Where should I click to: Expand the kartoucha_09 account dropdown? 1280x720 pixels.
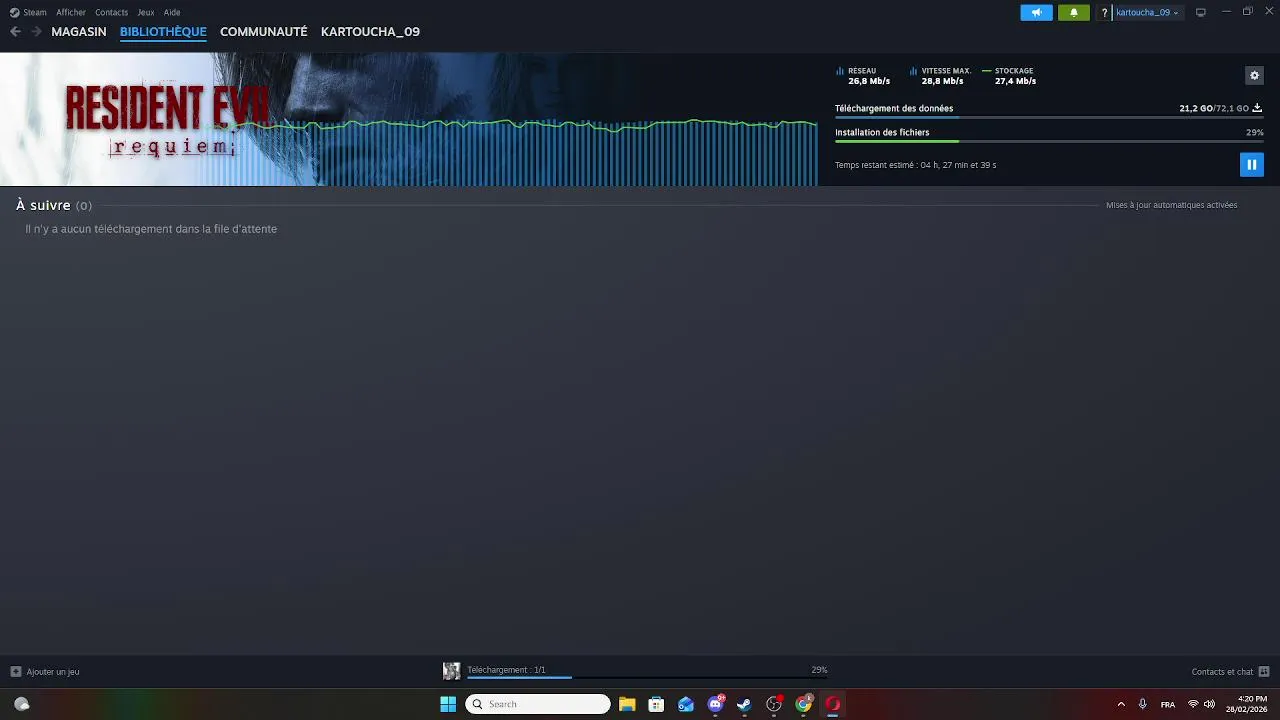[1147, 13]
